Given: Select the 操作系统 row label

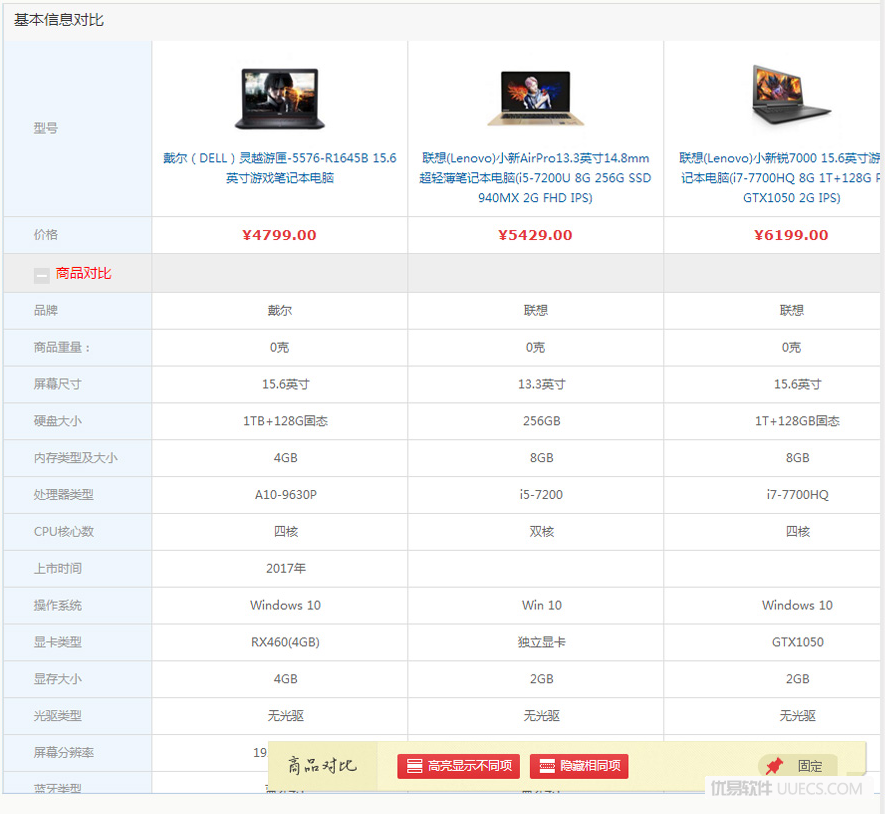Looking at the screenshot, I should [x=58, y=606].
